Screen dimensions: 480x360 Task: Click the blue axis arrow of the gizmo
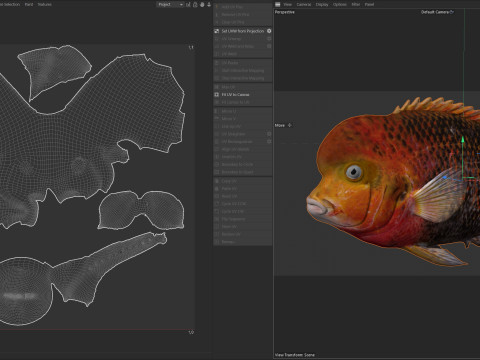[445, 178]
